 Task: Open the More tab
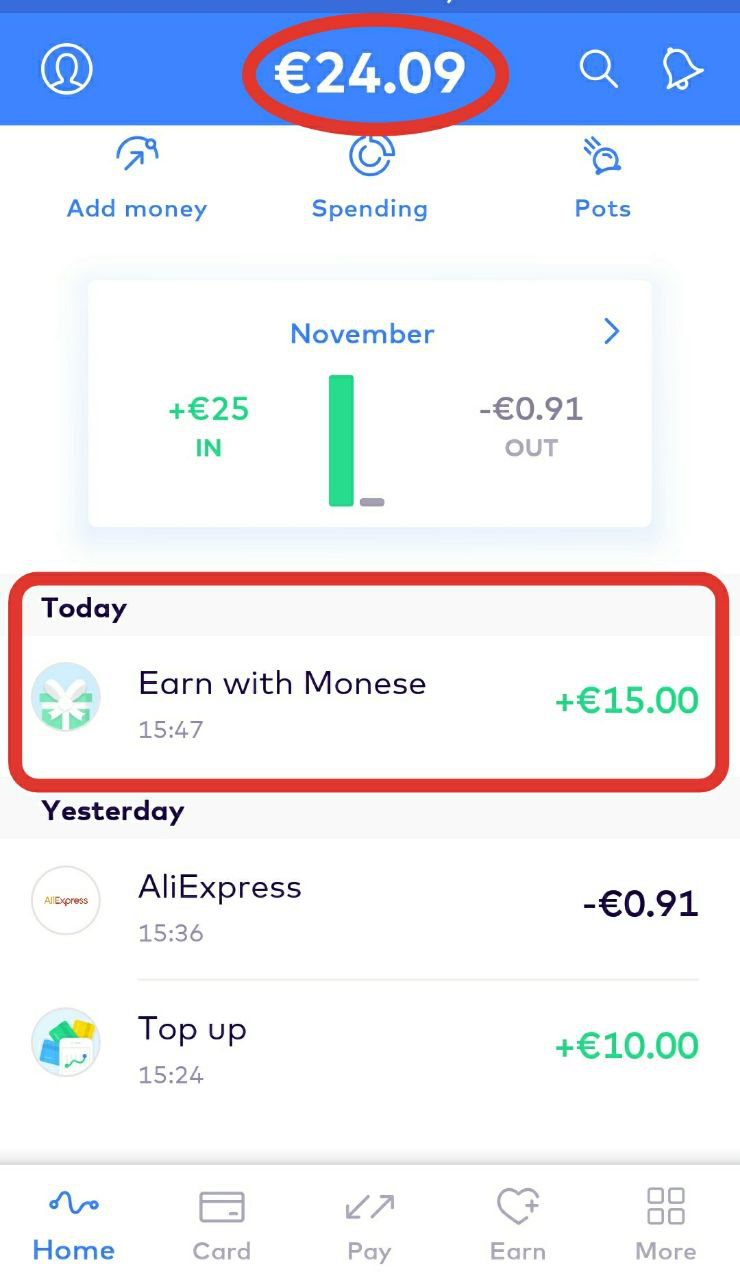(666, 1225)
